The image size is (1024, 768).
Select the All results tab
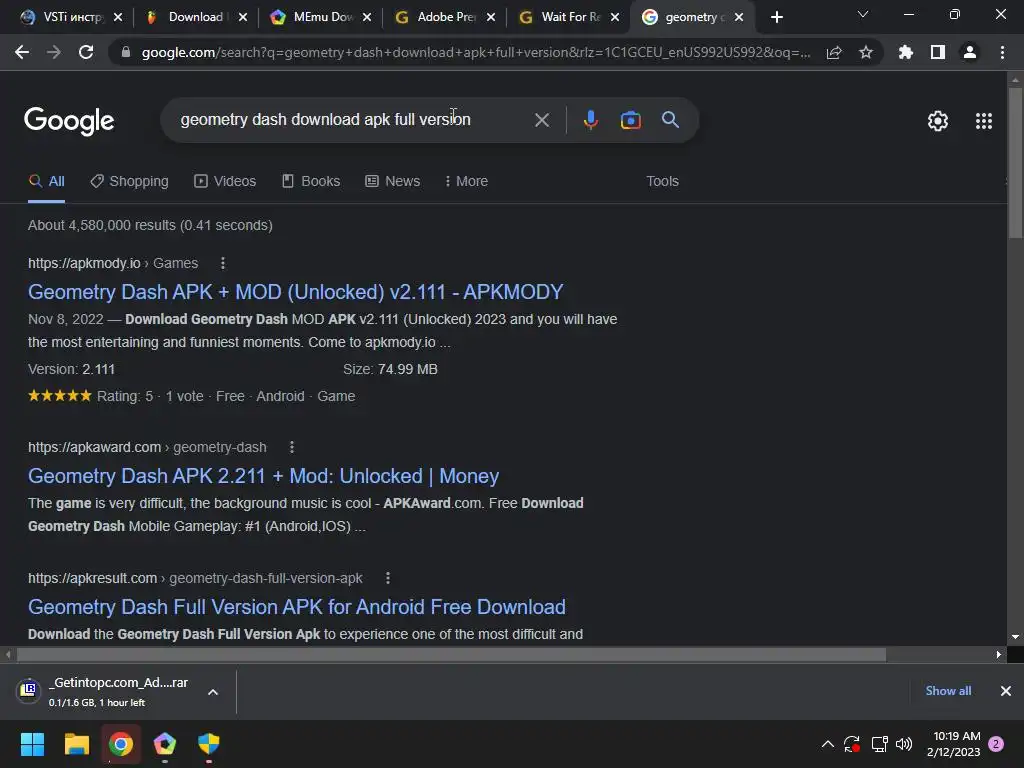coord(46,182)
